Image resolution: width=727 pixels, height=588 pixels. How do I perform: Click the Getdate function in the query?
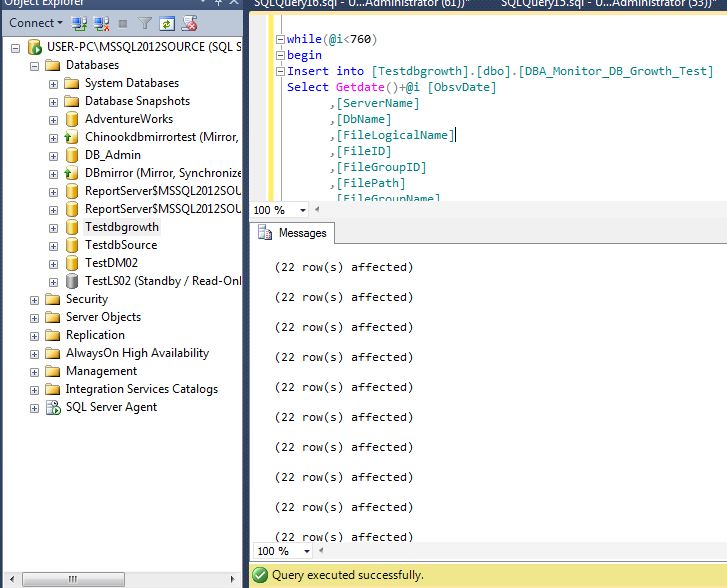pyautogui.click(x=360, y=87)
